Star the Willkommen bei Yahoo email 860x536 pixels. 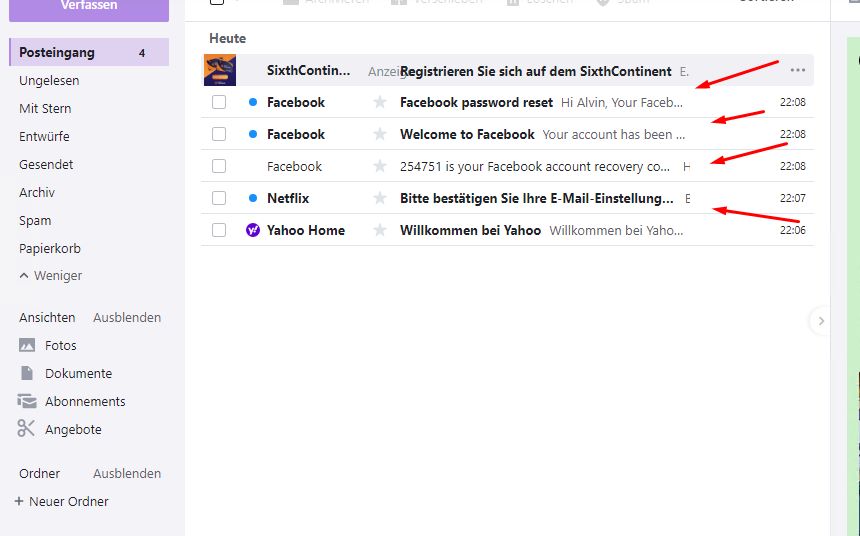click(380, 230)
